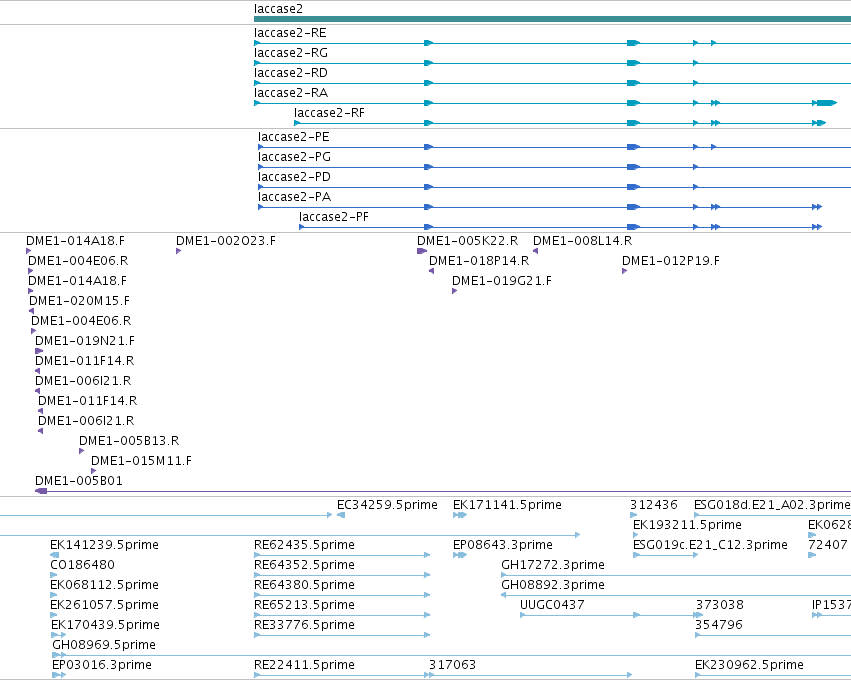Click cDNA RE22411.5prime
Viewport: 851px width, 680px height.
point(304,666)
